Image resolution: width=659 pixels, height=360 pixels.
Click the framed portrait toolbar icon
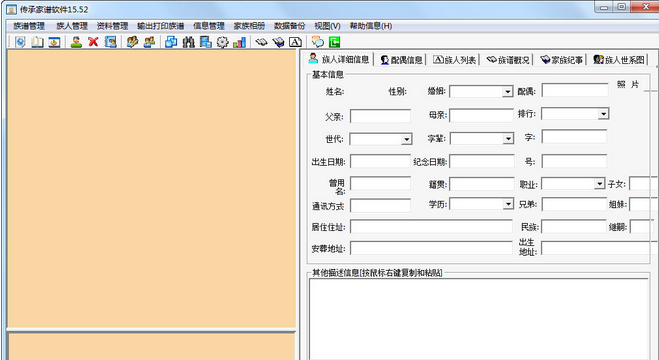tap(110, 42)
